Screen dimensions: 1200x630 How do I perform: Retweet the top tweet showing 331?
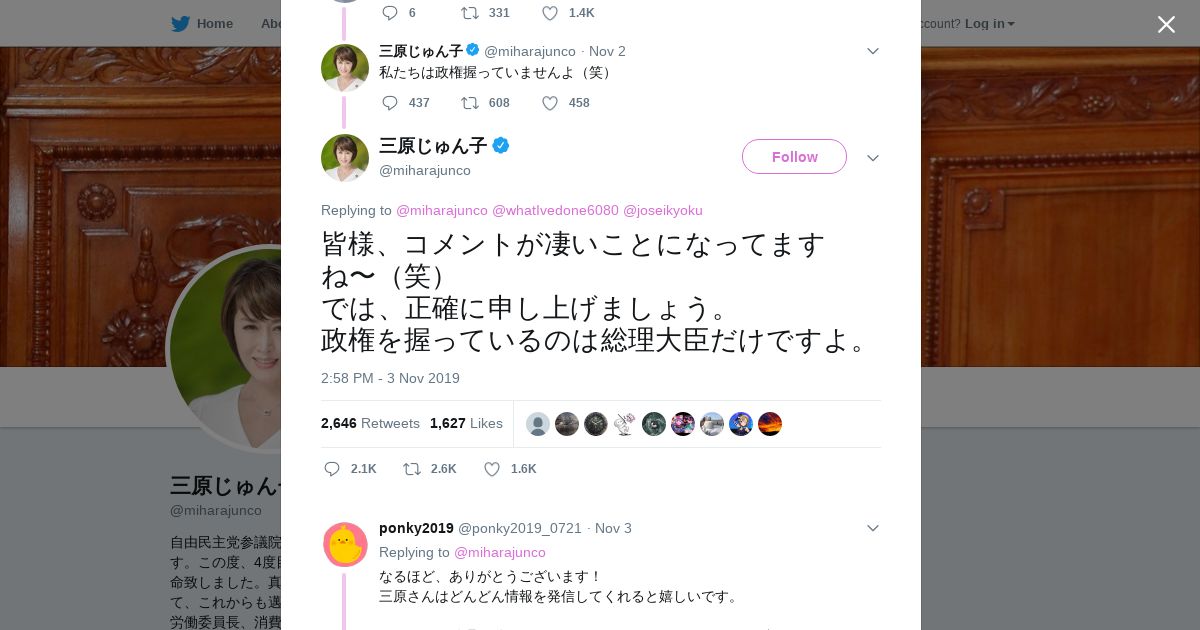(470, 13)
